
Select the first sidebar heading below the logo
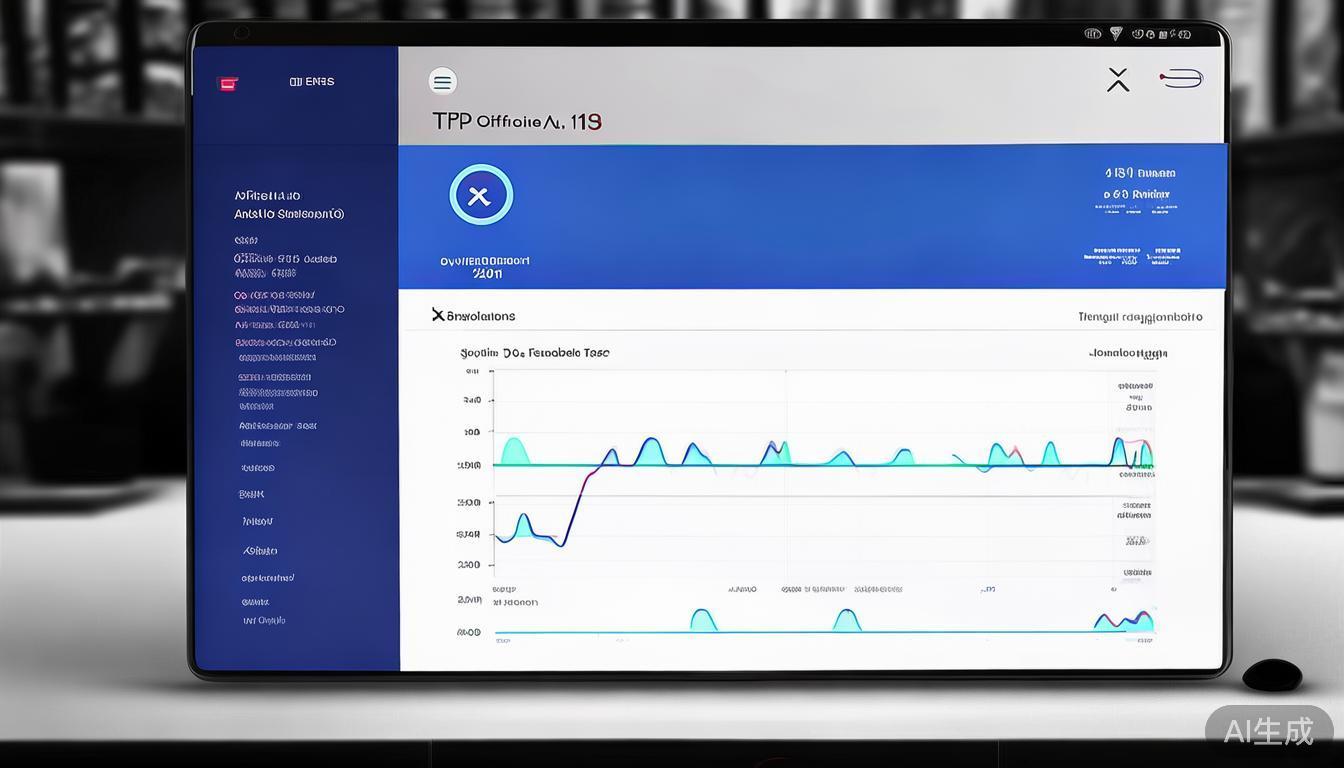(x=267, y=196)
